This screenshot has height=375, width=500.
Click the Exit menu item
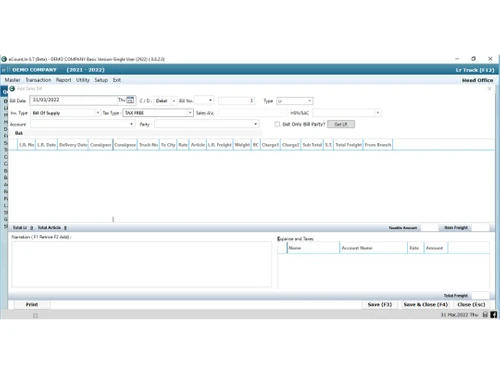(x=117, y=80)
